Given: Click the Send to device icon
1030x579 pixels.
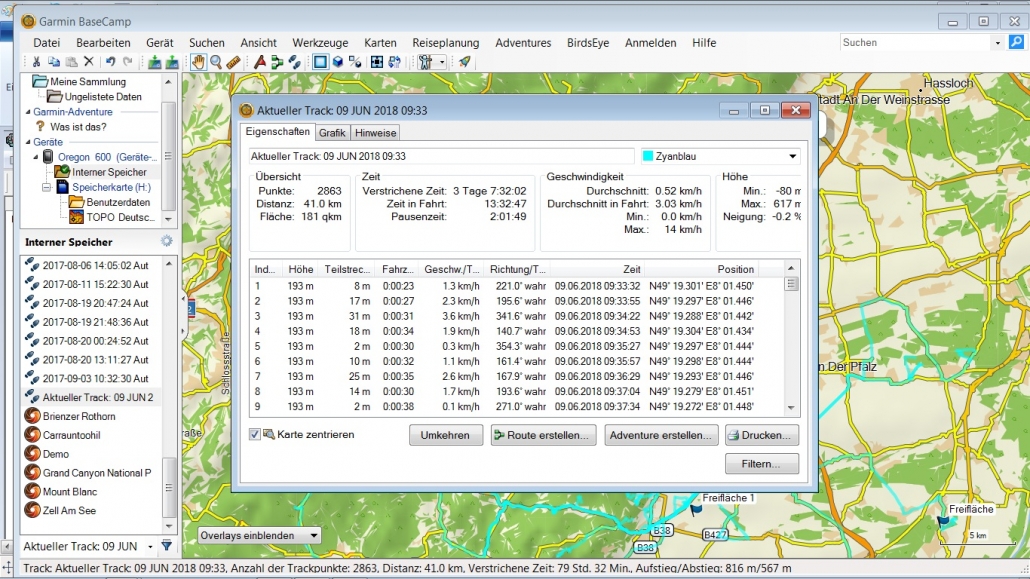Looking at the screenshot, I should pyautogui.click(x=172, y=62).
